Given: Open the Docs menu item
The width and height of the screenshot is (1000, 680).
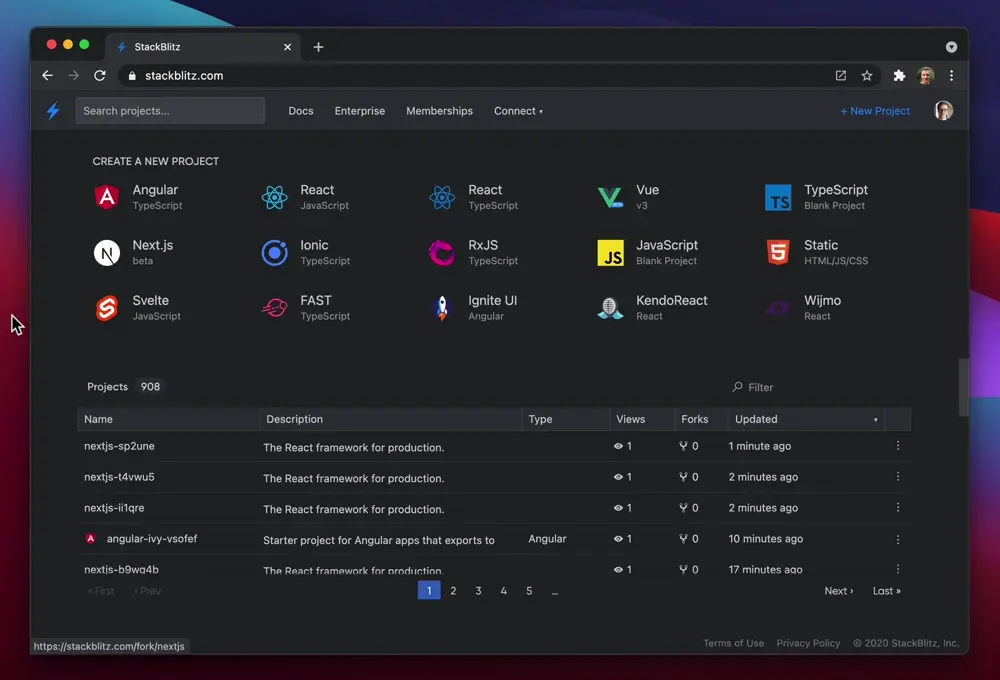Looking at the screenshot, I should 301,111.
